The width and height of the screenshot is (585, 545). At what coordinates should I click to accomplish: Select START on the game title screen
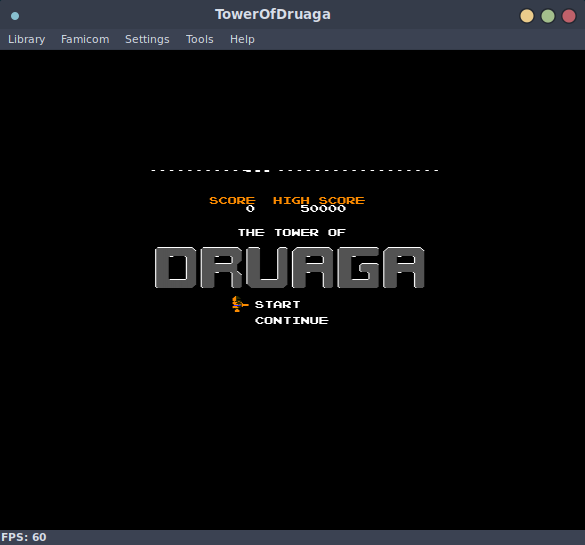click(x=278, y=305)
